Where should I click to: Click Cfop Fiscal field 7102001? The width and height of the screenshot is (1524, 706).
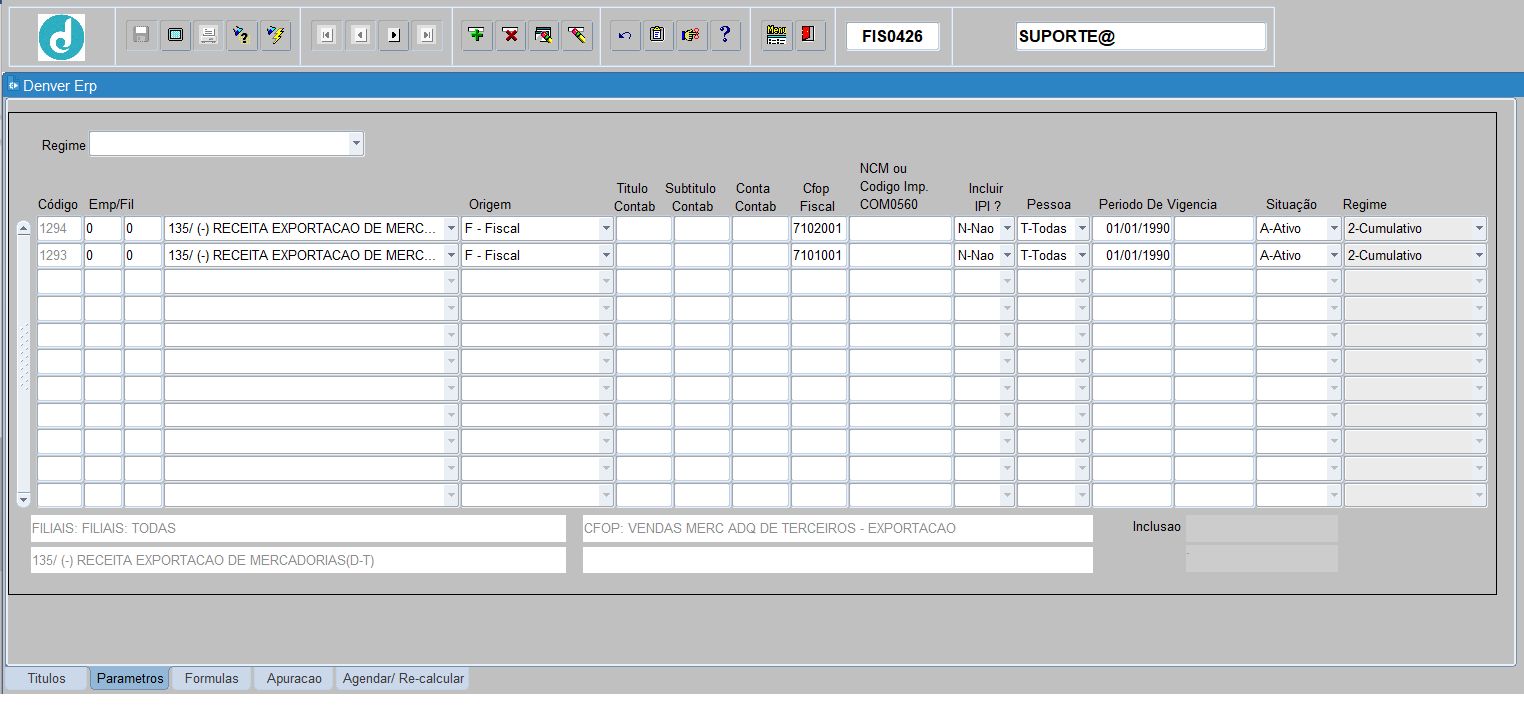point(819,228)
